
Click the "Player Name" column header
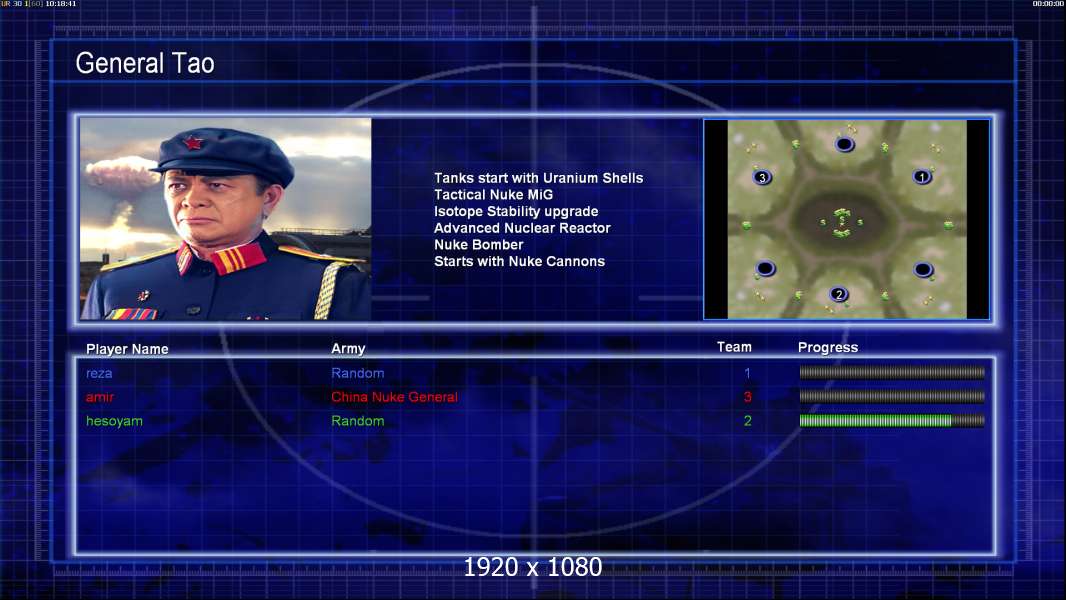click(x=127, y=349)
